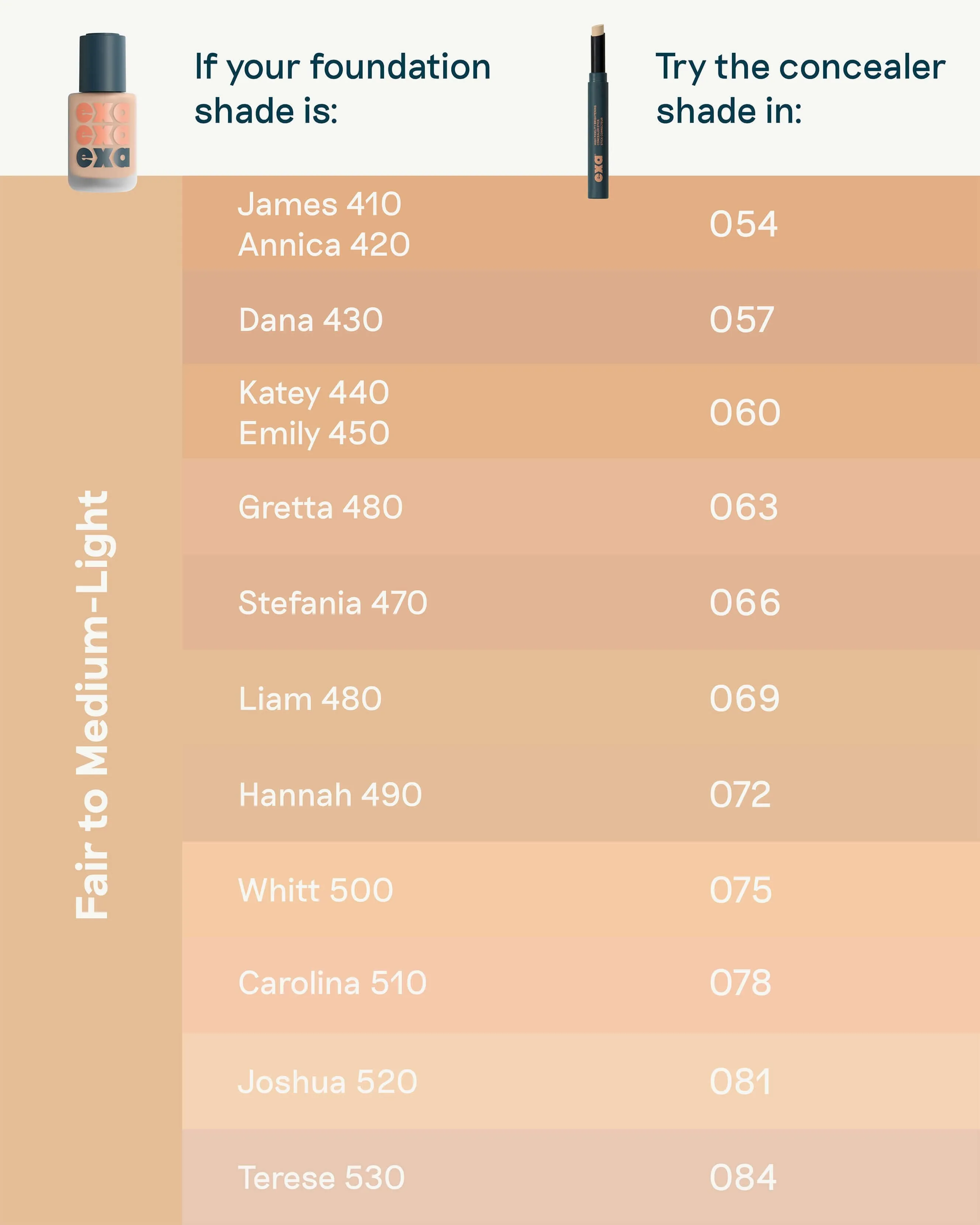The height and width of the screenshot is (1225, 980).
Task: Select the James 410 foundation shade
Action: click(x=319, y=204)
